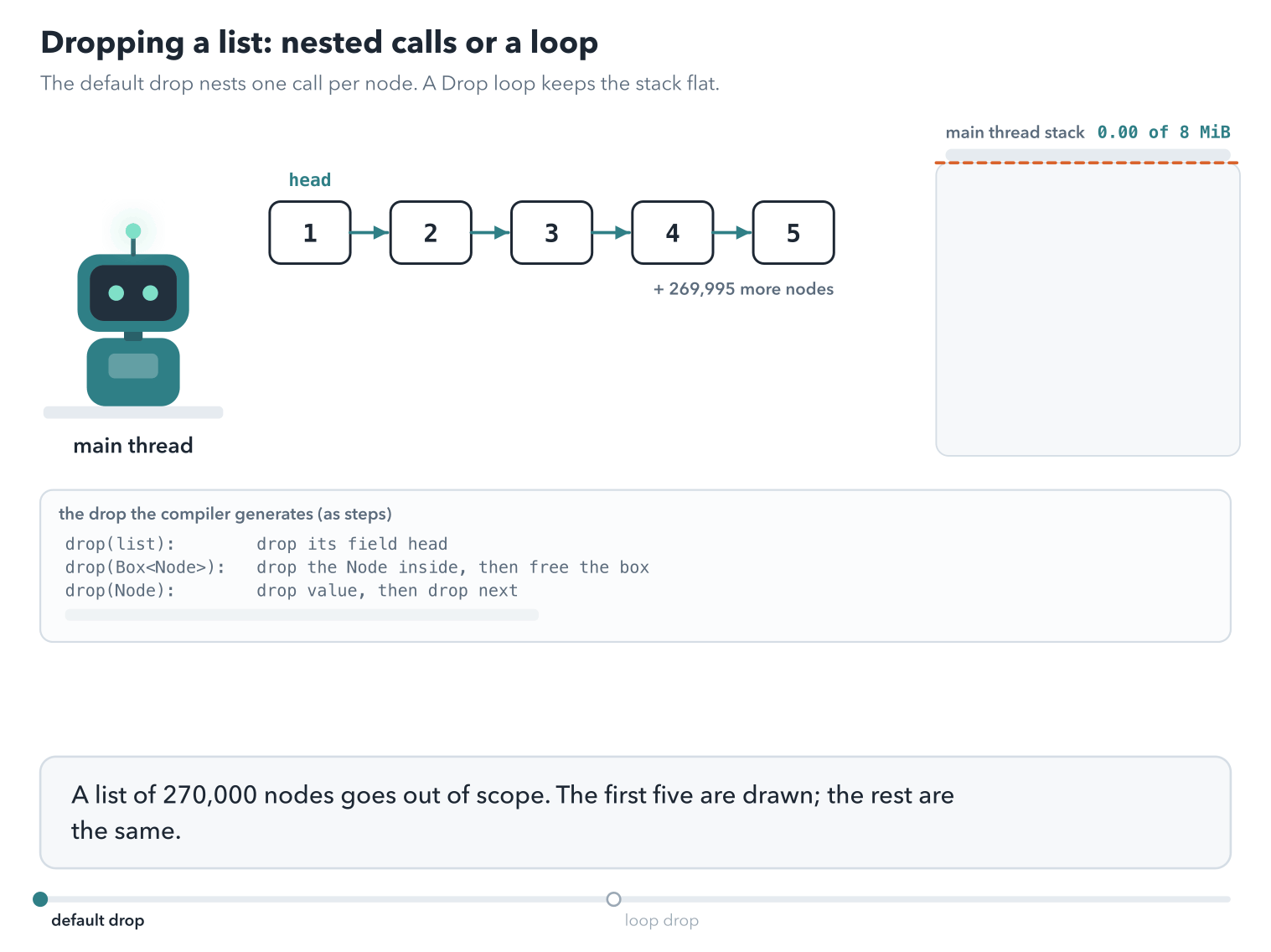Select list node 2
1271x952 pixels.
click(431, 233)
